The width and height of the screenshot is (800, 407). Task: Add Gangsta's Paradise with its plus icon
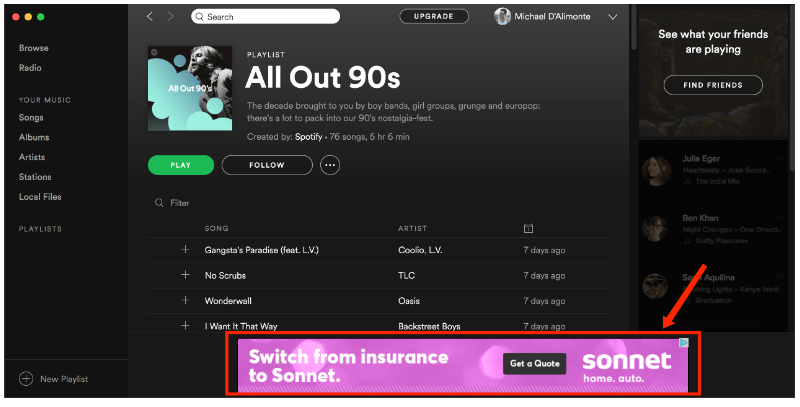coord(185,249)
